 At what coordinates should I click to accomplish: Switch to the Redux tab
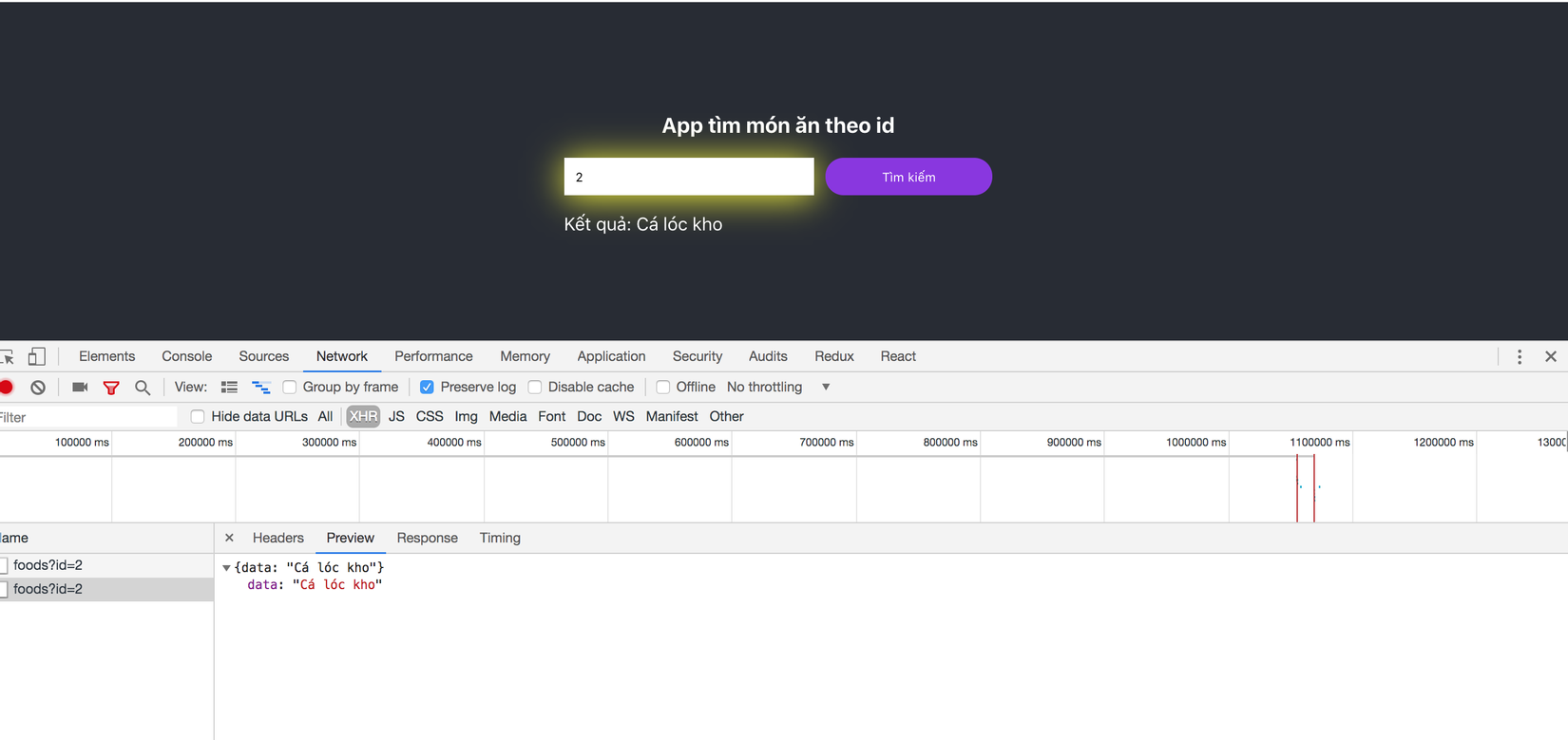tap(834, 357)
